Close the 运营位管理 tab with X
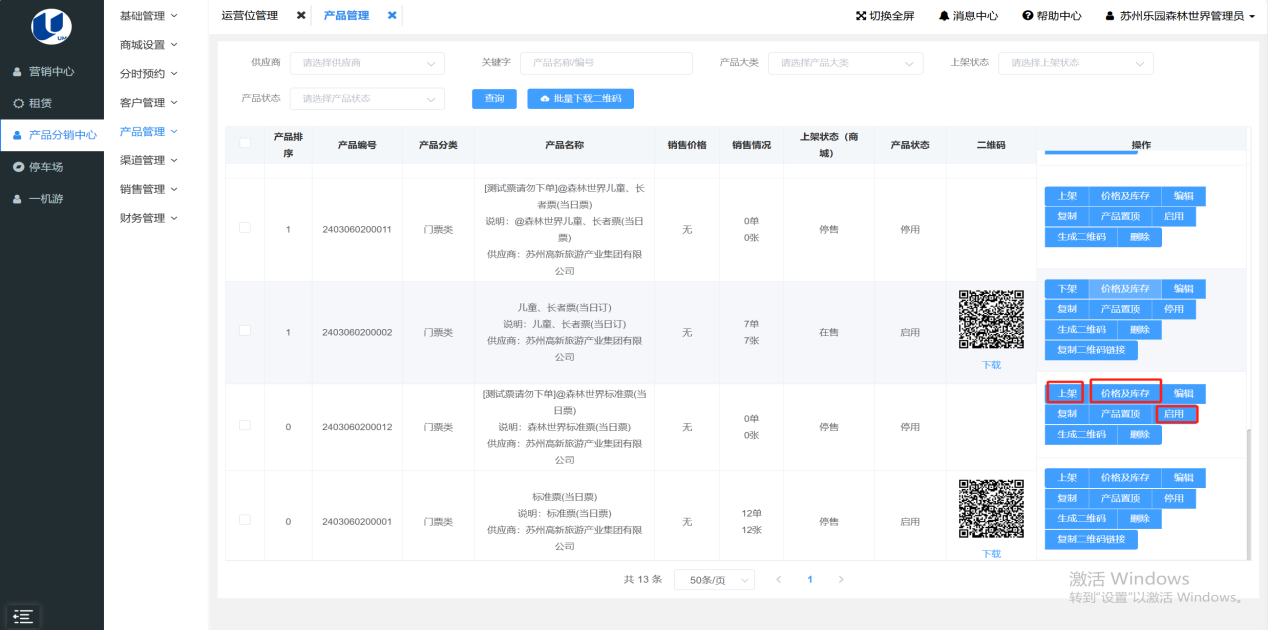This screenshot has height=630, width=1268. pyautogui.click(x=301, y=16)
